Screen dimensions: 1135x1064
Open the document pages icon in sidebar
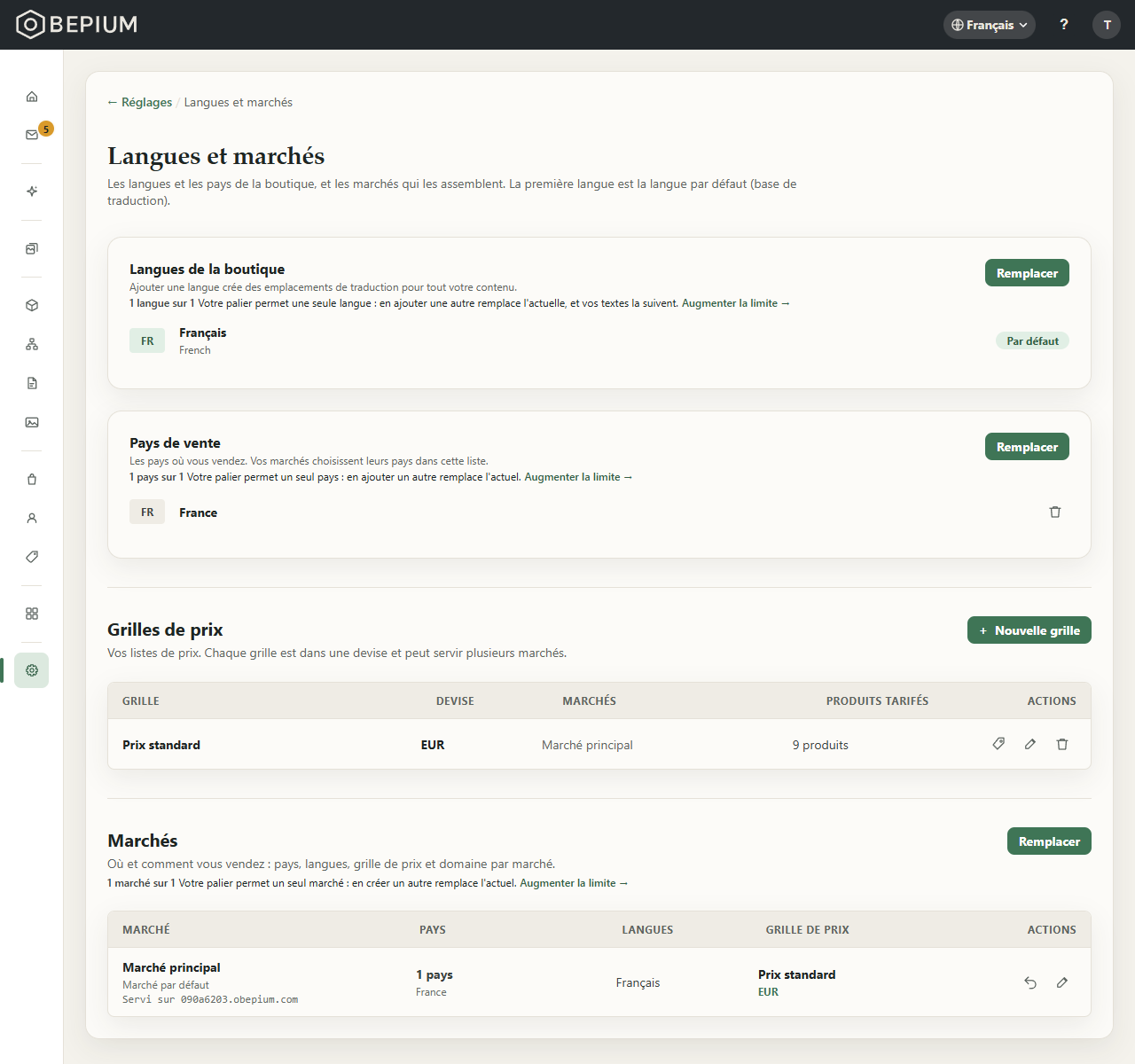pyautogui.click(x=32, y=383)
